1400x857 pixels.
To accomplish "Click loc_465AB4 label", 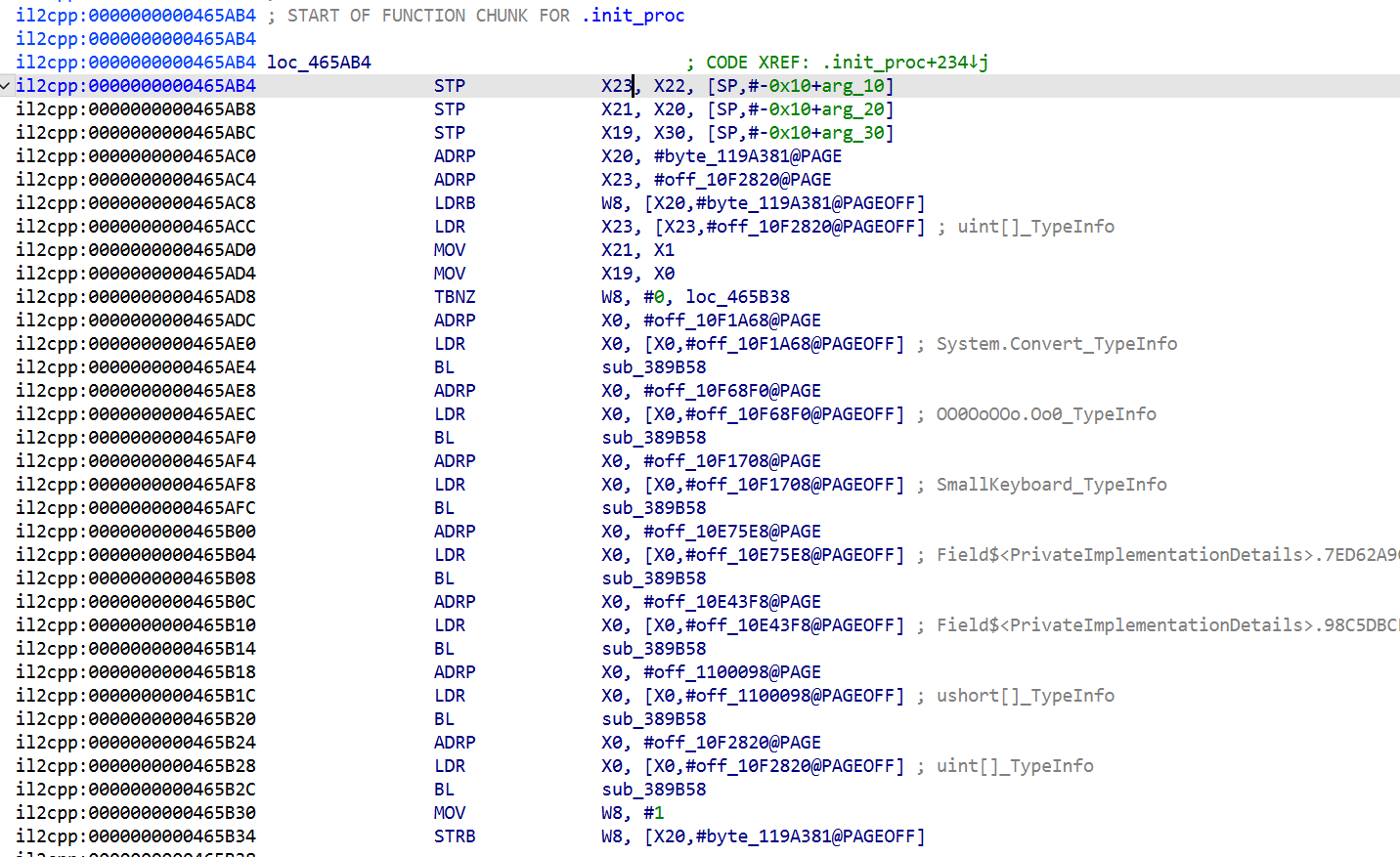I will tap(319, 63).
